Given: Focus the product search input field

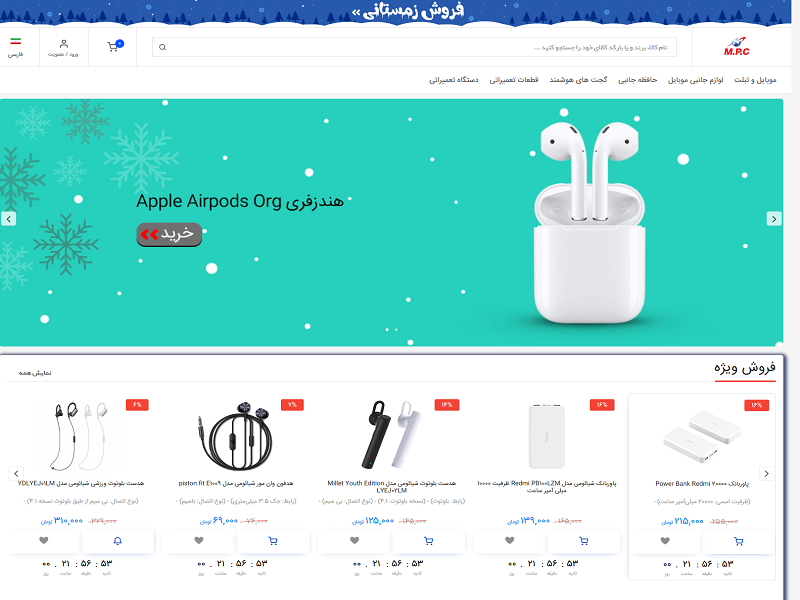Looking at the screenshot, I should 414,47.
